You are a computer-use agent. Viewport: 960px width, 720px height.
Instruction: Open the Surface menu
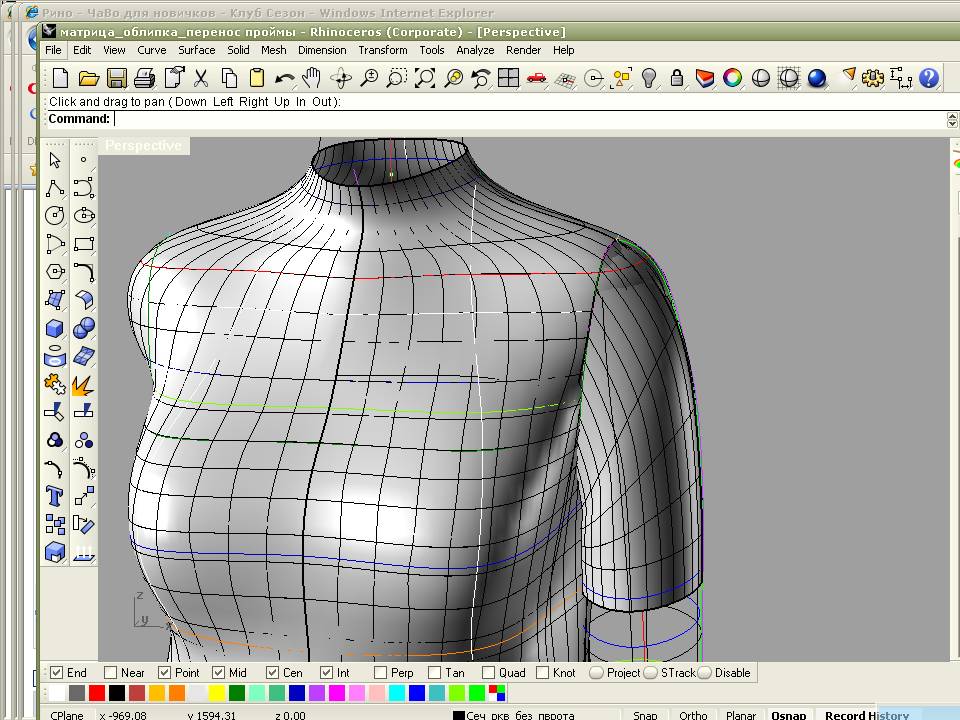click(x=196, y=50)
